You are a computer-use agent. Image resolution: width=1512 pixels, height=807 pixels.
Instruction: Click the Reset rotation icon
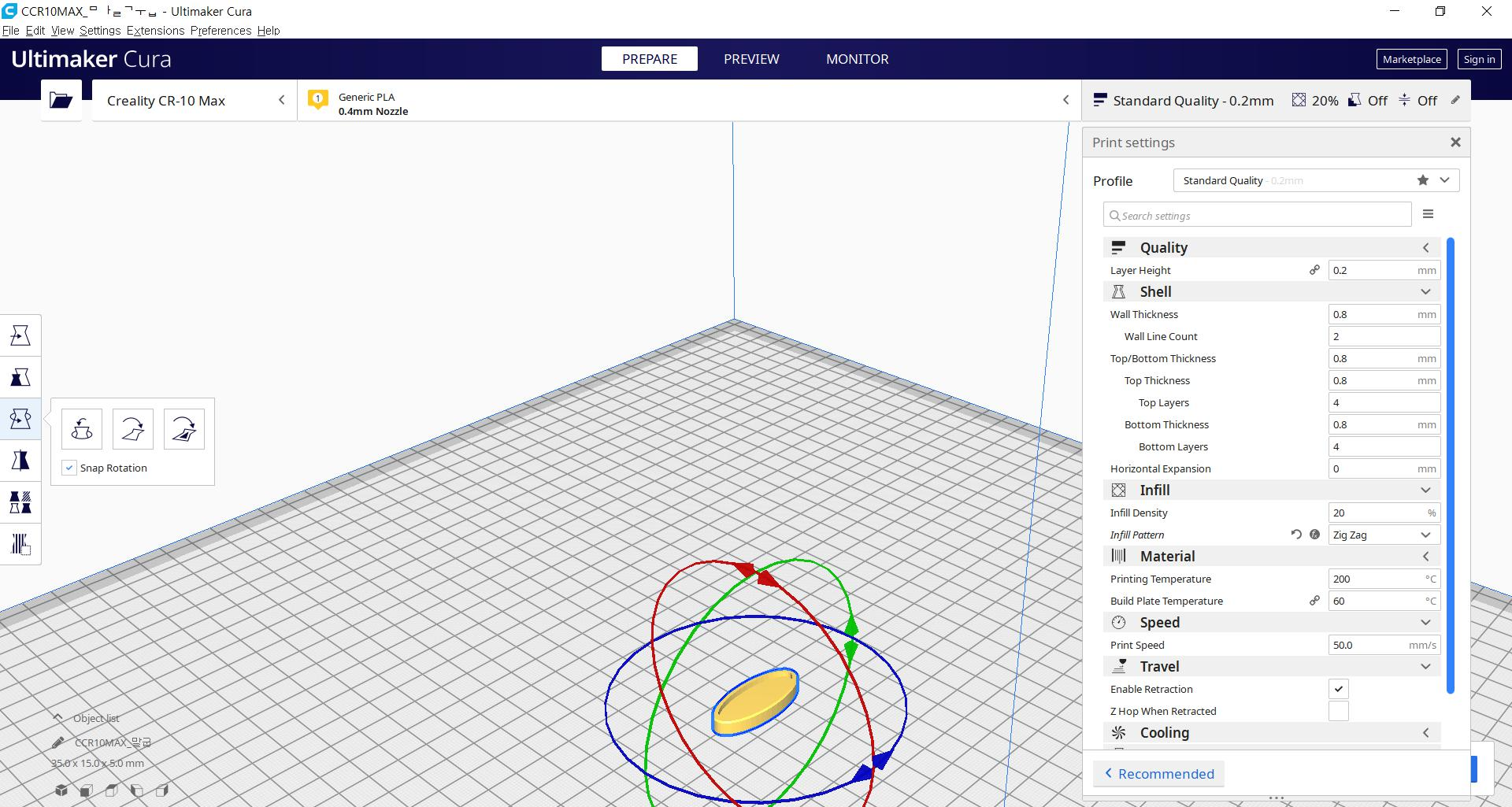82,429
